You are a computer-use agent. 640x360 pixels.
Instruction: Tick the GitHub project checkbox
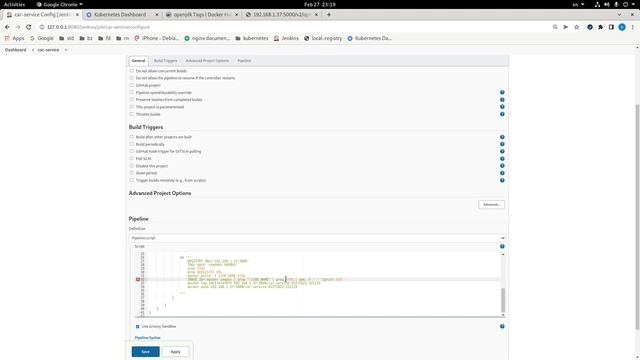pyautogui.click(x=132, y=85)
